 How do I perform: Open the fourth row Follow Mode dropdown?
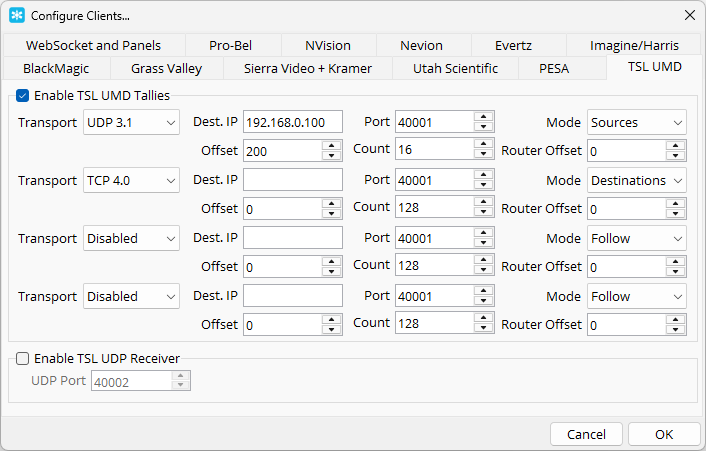pyautogui.click(x=636, y=296)
